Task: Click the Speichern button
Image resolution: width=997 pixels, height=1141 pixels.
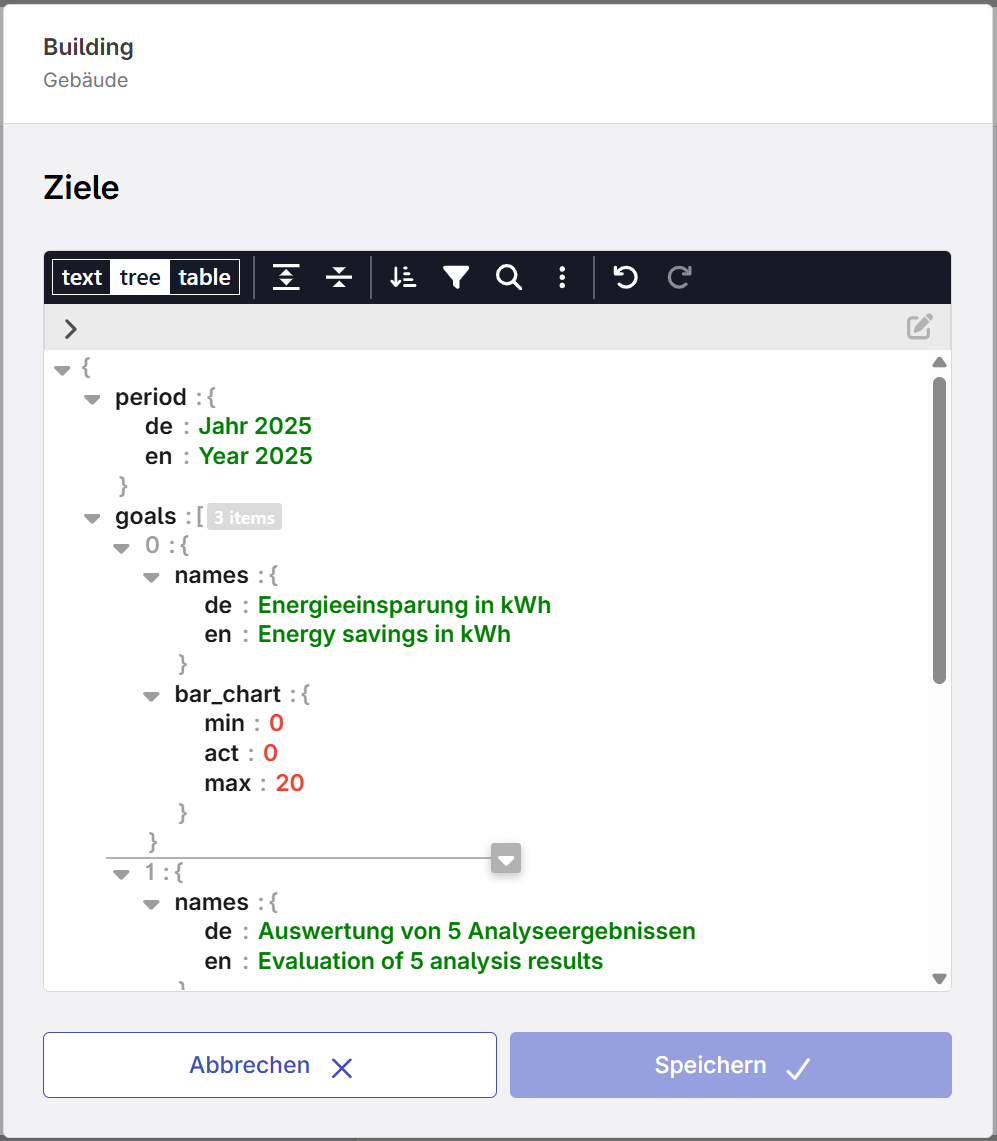Action: [730, 1065]
